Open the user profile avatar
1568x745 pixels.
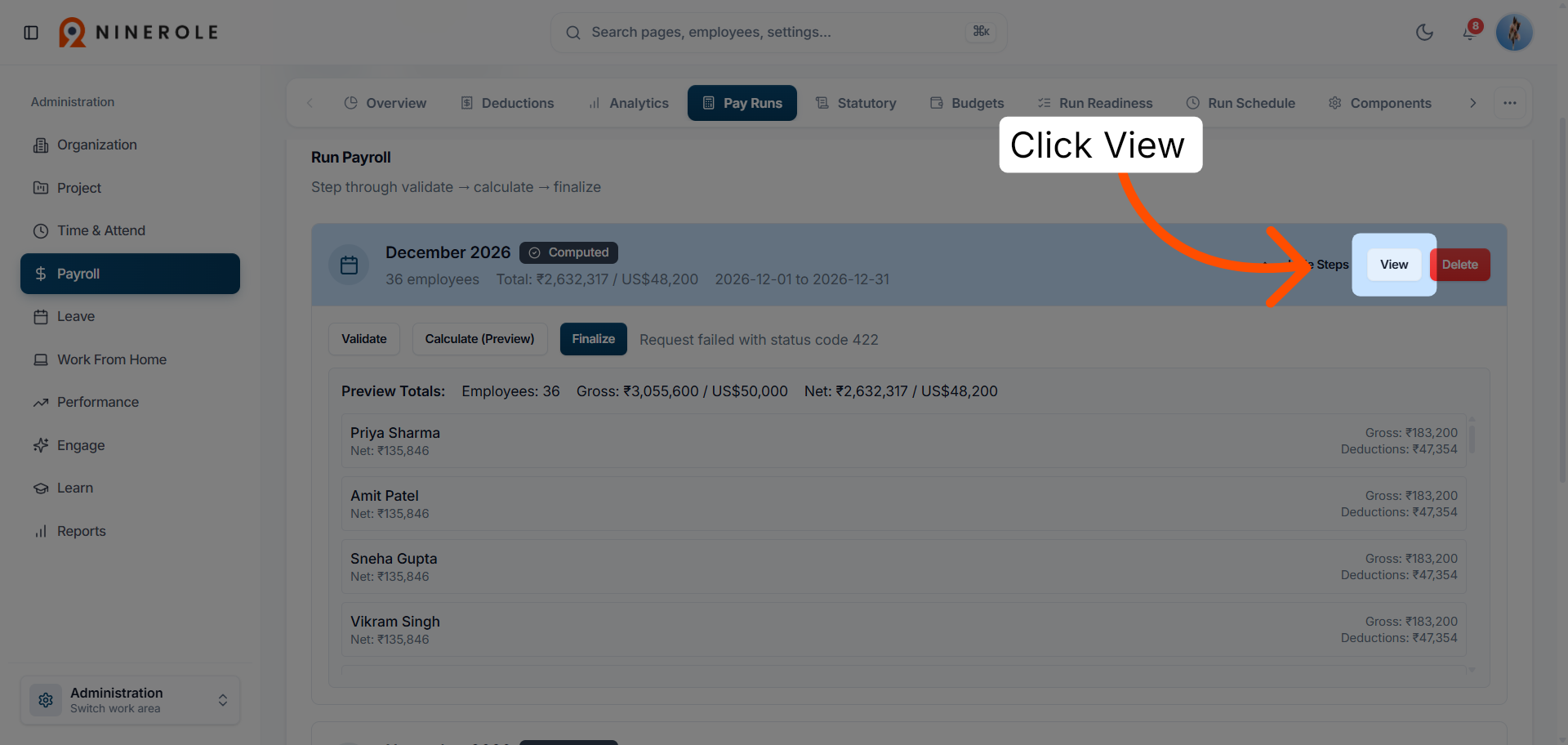coord(1514,33)
